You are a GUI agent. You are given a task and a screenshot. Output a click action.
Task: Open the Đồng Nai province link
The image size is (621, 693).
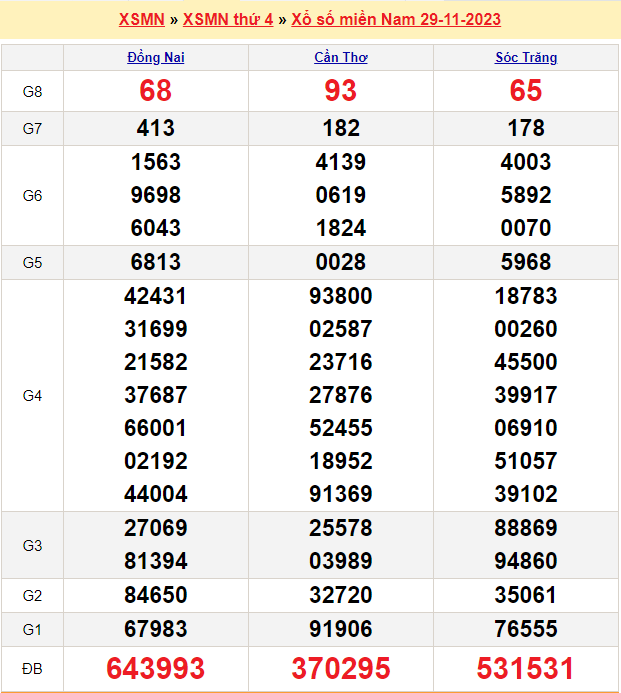[x=156, y=57]
